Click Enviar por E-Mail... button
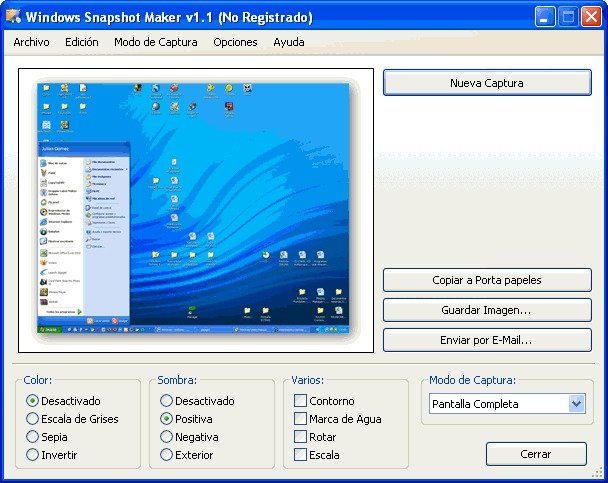Image resolution: width=608 pixels, height=483 pixels. tap(487, 340)
